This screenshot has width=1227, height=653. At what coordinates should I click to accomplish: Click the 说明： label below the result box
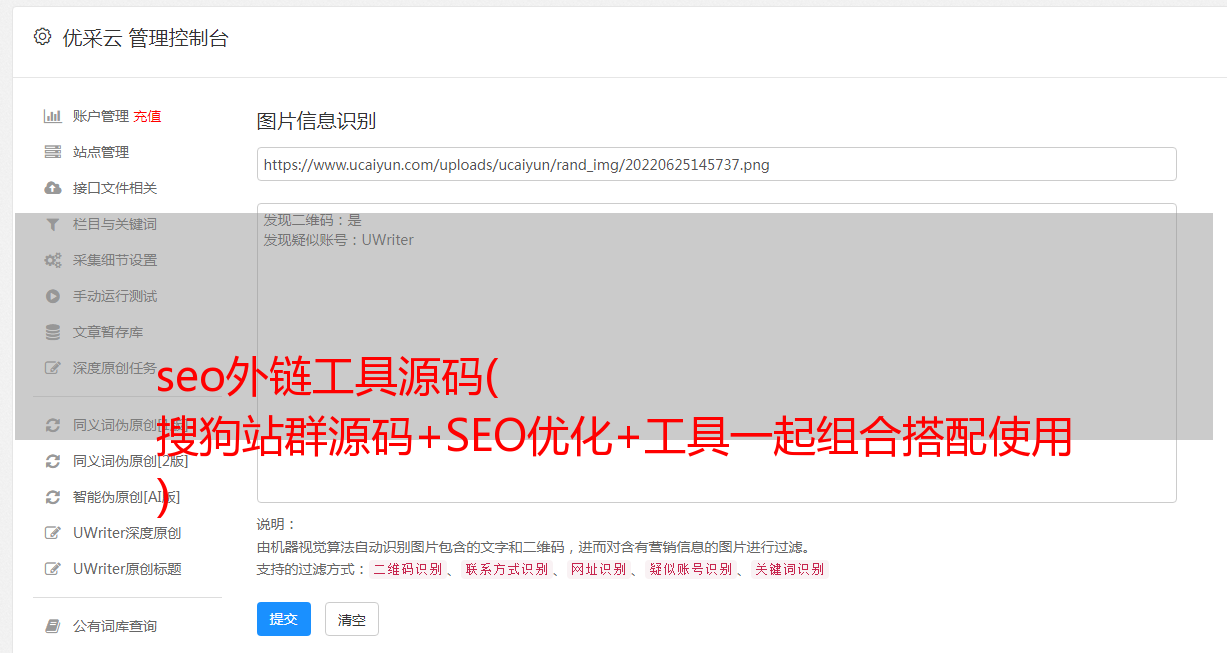(x=277, y=524)
